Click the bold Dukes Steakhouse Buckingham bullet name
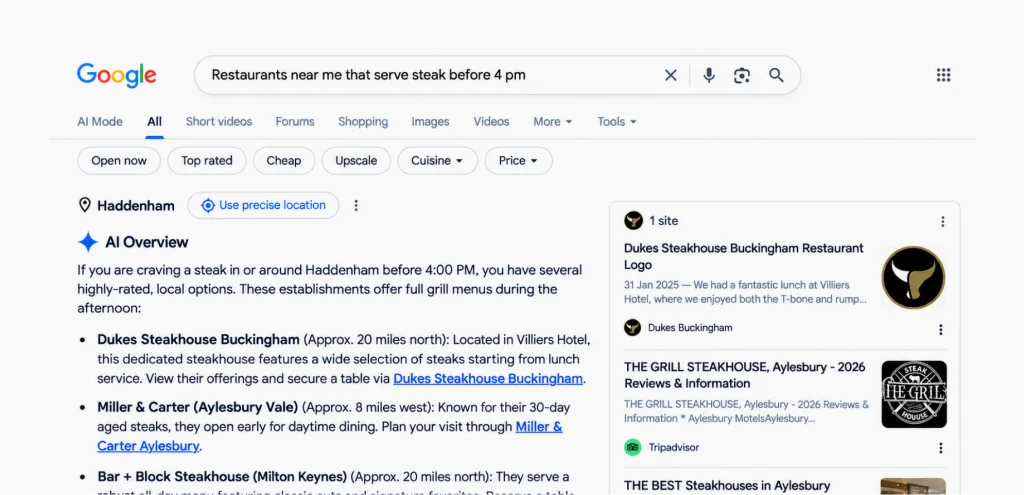The width and height of the screenshot is (1024, 495). (199, 340)
